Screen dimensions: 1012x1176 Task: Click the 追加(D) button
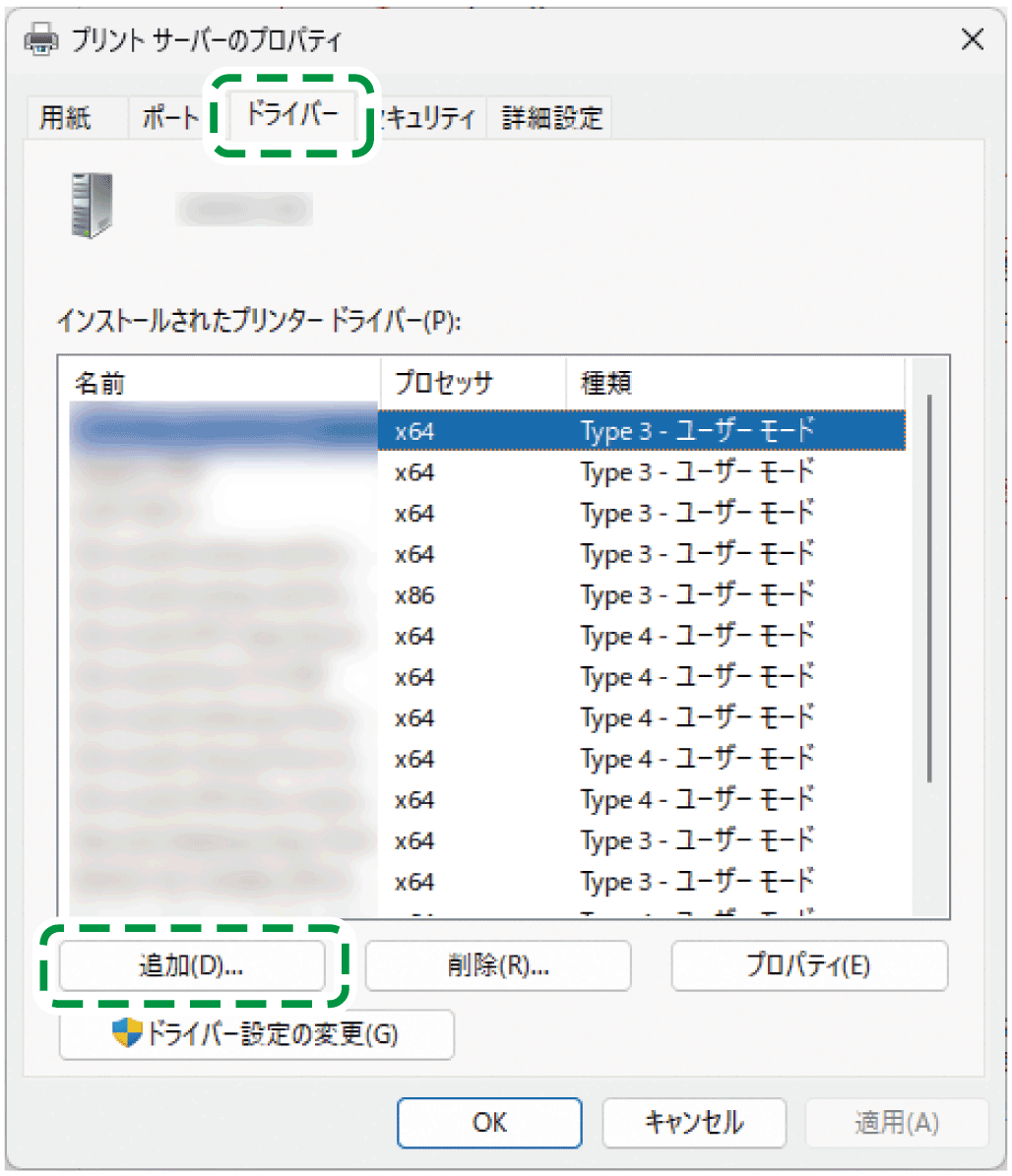tap(193, 965)
